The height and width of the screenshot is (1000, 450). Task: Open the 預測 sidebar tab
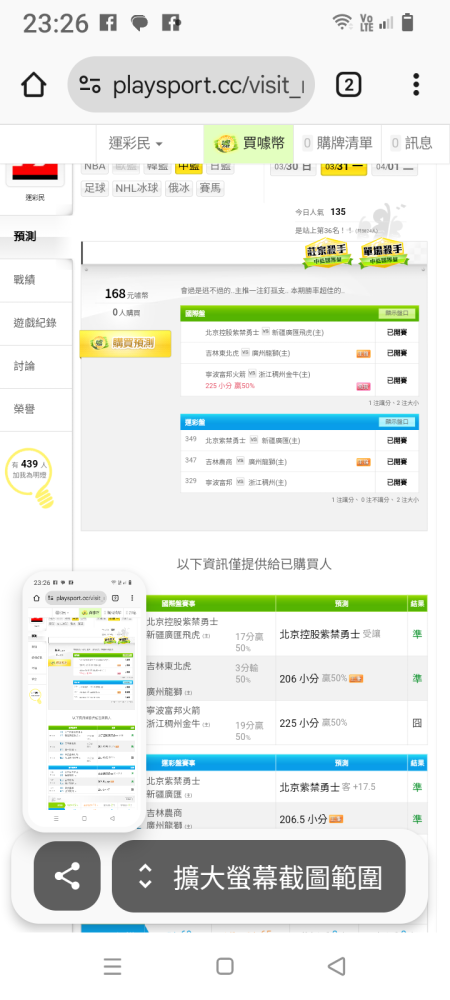(36, 237)
